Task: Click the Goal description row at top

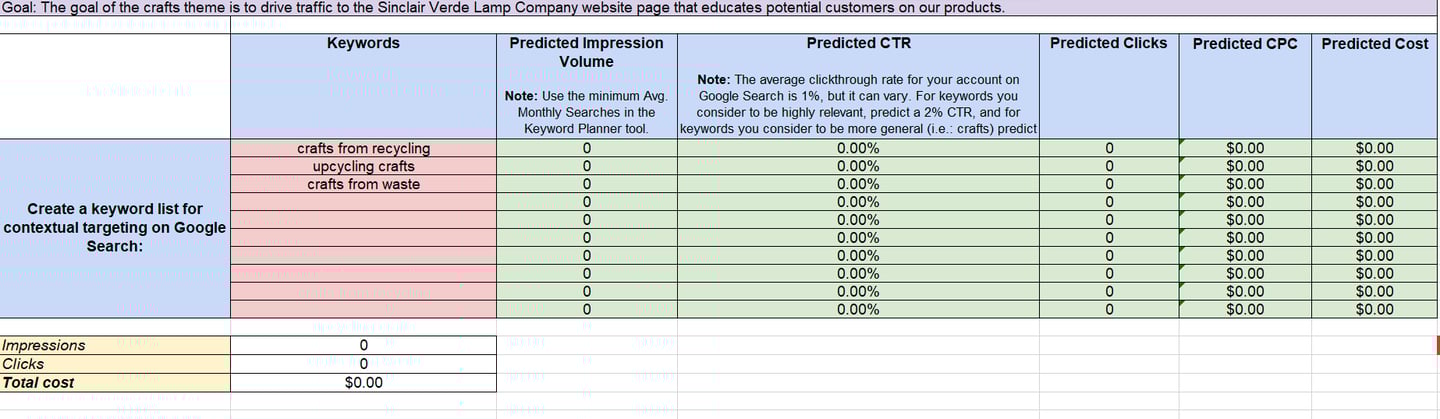Action: pyautogui.click(x=500, y=8)
